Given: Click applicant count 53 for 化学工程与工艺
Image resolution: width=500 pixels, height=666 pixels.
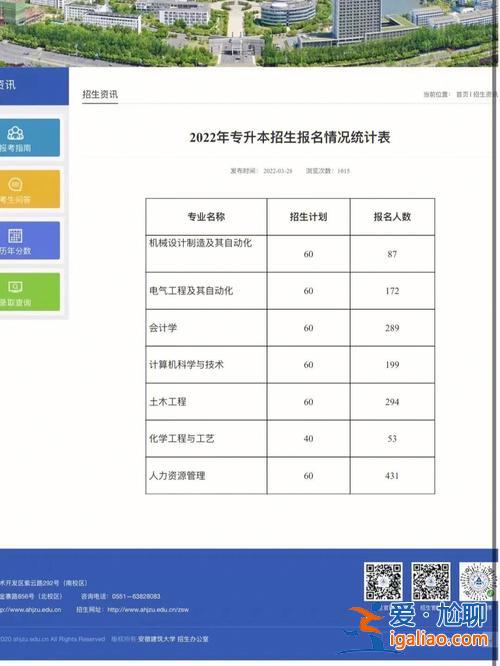Looking at the screenshot, I should coord(392,439).
